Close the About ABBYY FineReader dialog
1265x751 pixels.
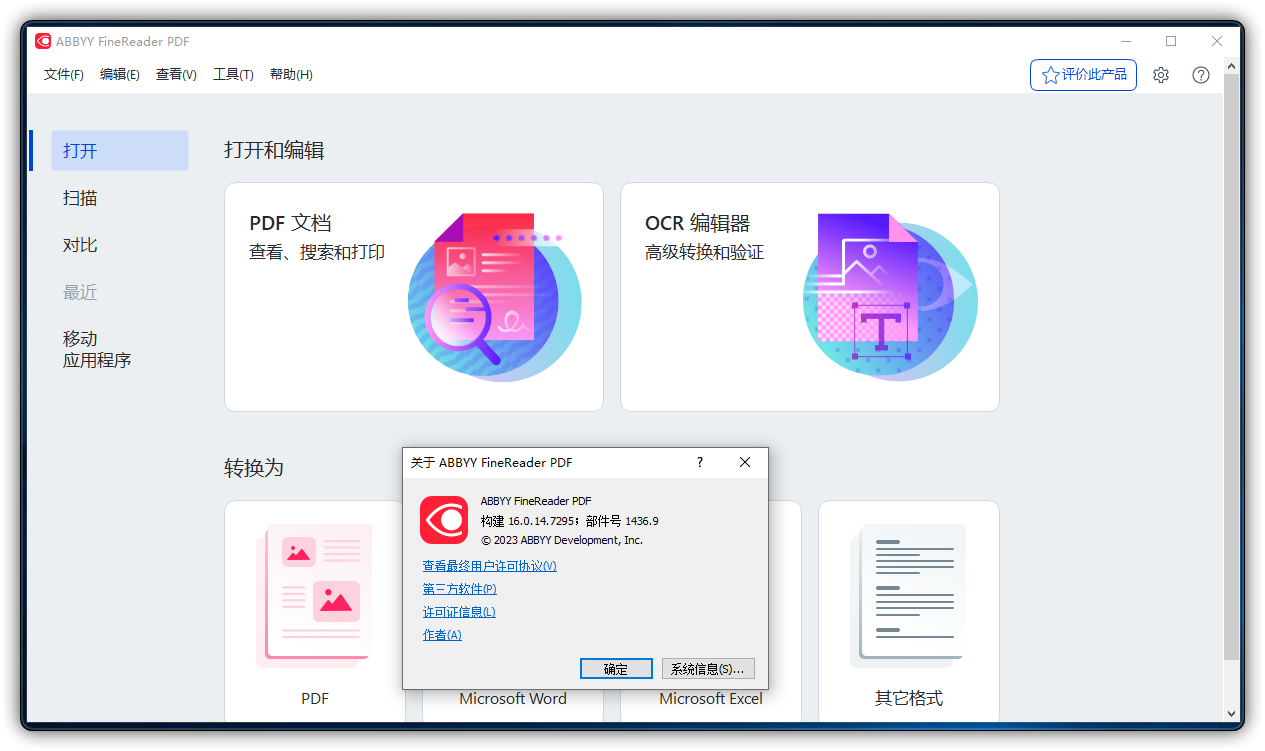pyautogui.click(x=745, y=462)
